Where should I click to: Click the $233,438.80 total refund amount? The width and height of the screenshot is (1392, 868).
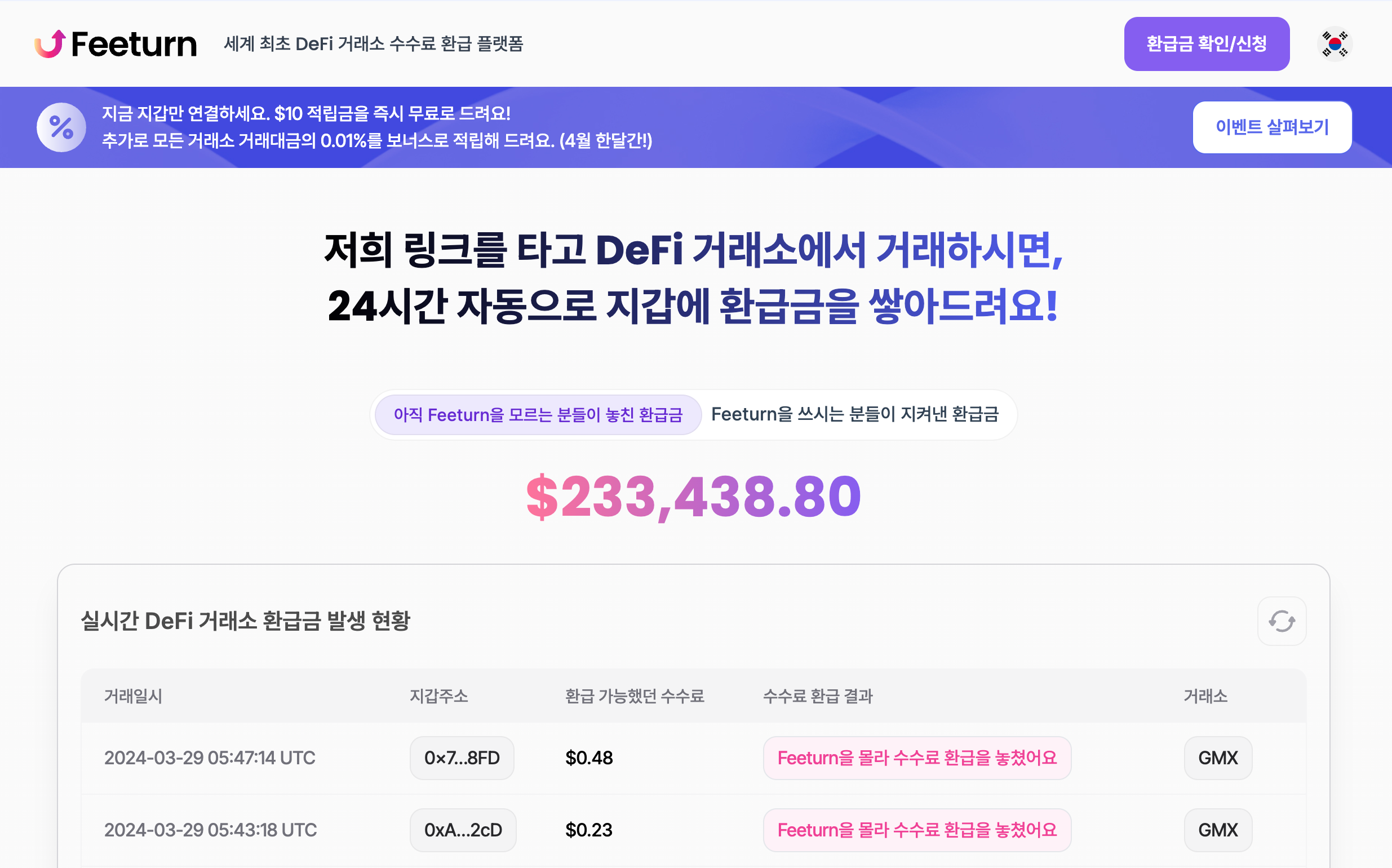click(x=693, y=497)
